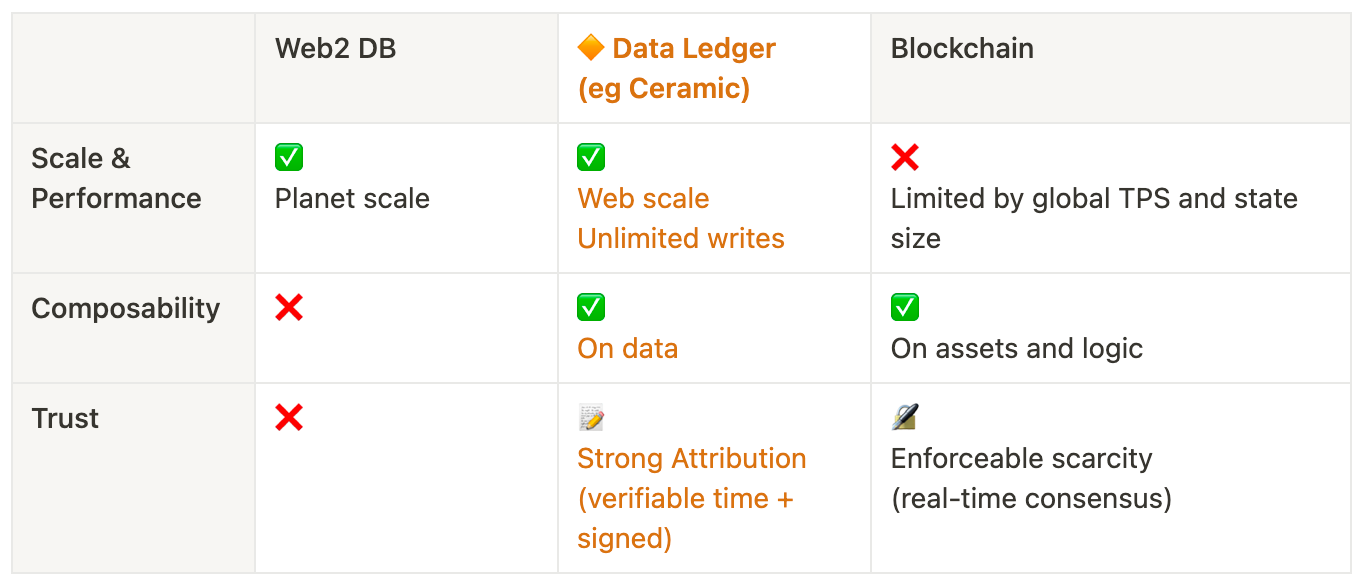
Task: Click the red X above Limited by global TPS
Action: pos(905,157)
